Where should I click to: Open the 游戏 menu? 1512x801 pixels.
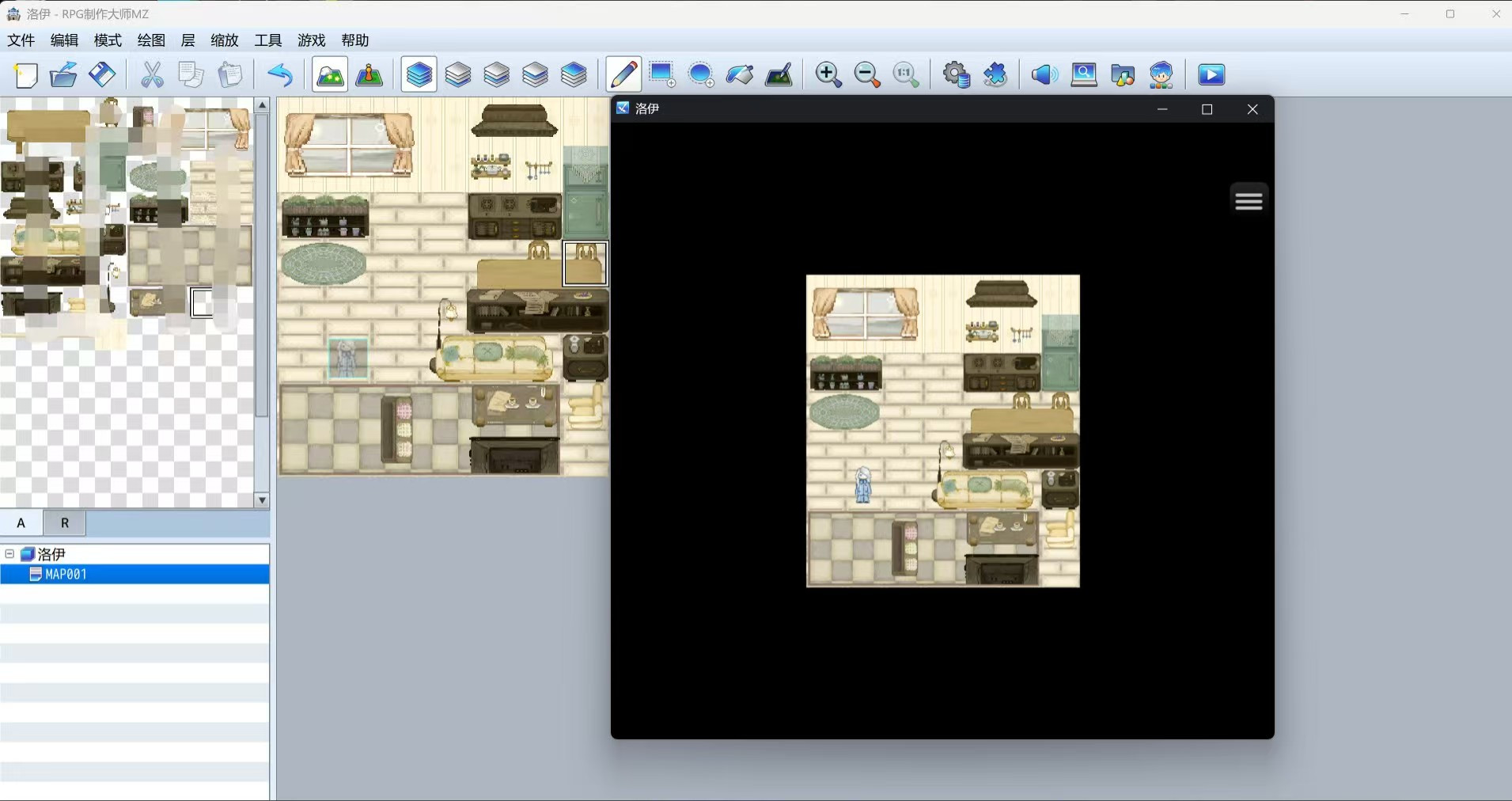311,40
